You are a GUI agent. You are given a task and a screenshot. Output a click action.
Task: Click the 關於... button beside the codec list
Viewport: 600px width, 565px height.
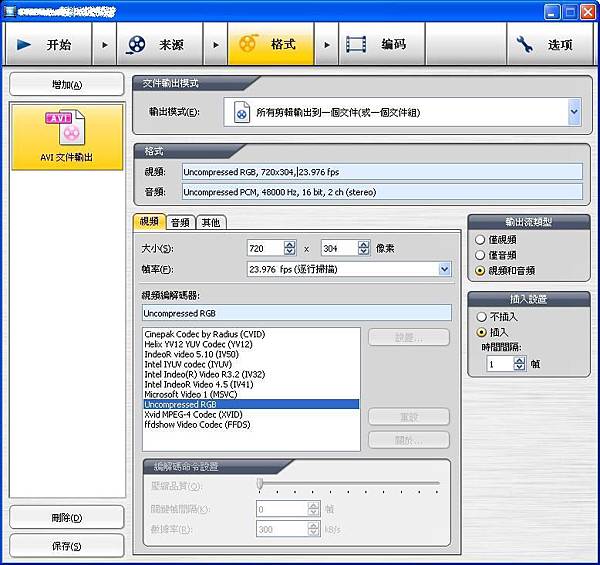[409, 440]
